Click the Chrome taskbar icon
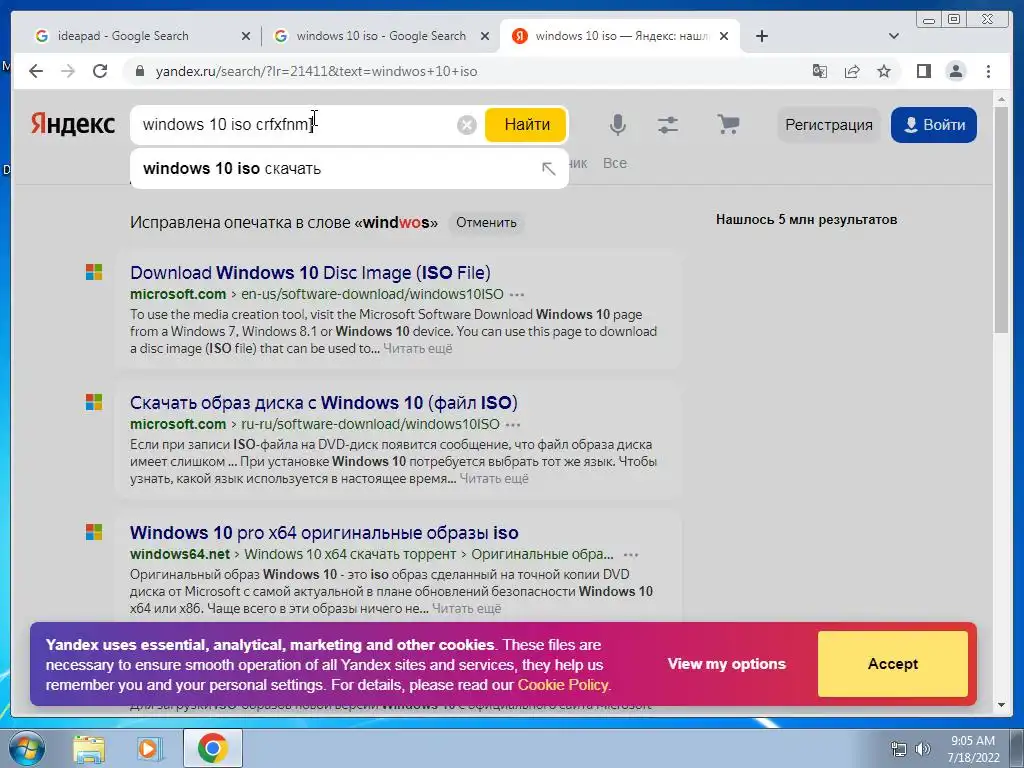The height and width of the screenshot is (768, 1024). (212, 748)
